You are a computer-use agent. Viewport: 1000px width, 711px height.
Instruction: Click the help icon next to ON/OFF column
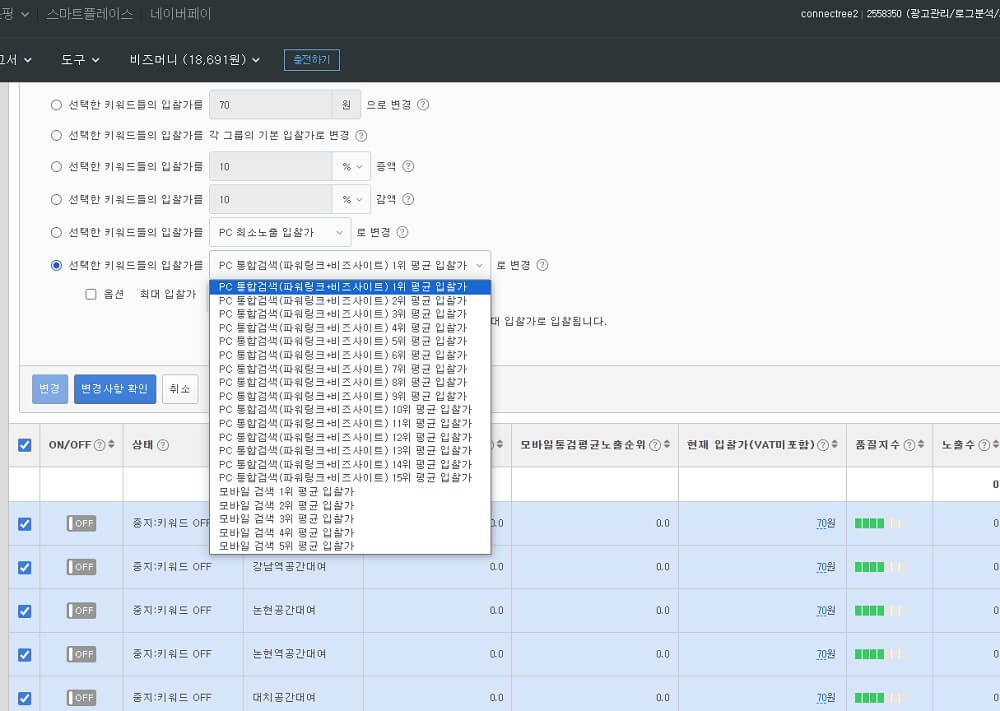(x=100, y=445)
